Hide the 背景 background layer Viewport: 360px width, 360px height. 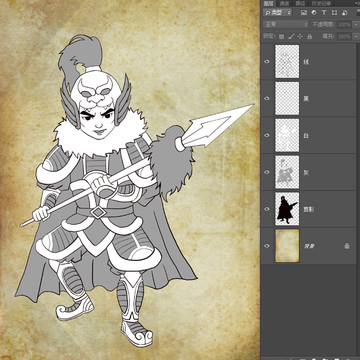[x=267, y=246]
